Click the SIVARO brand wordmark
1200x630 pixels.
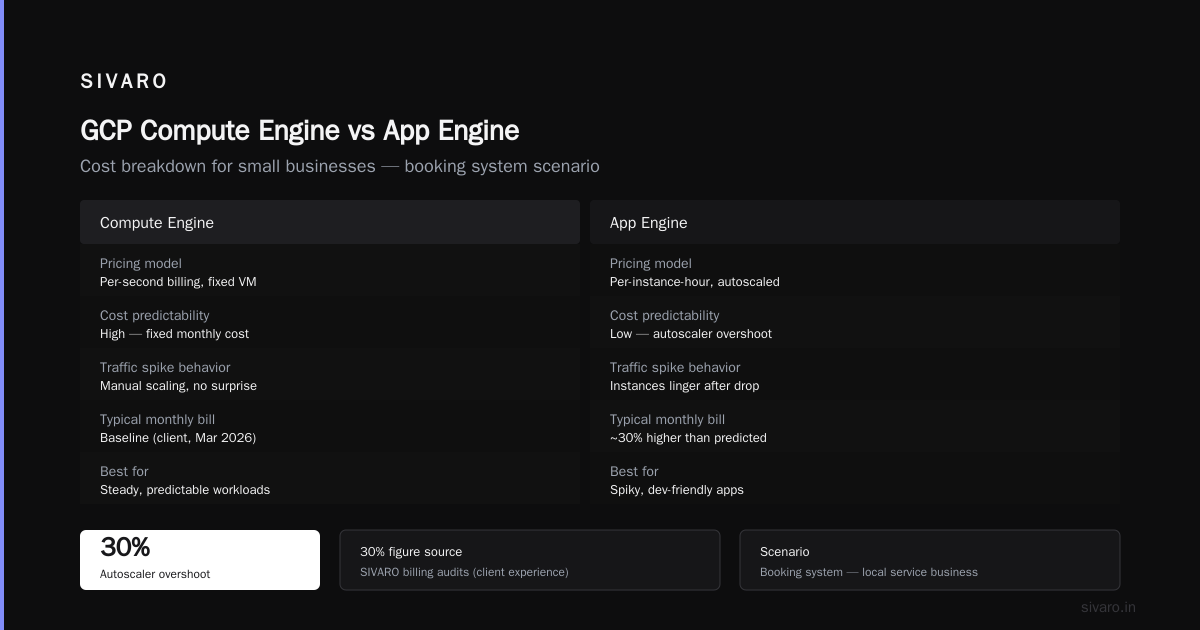pyautogui.click(x=124, y=82)
